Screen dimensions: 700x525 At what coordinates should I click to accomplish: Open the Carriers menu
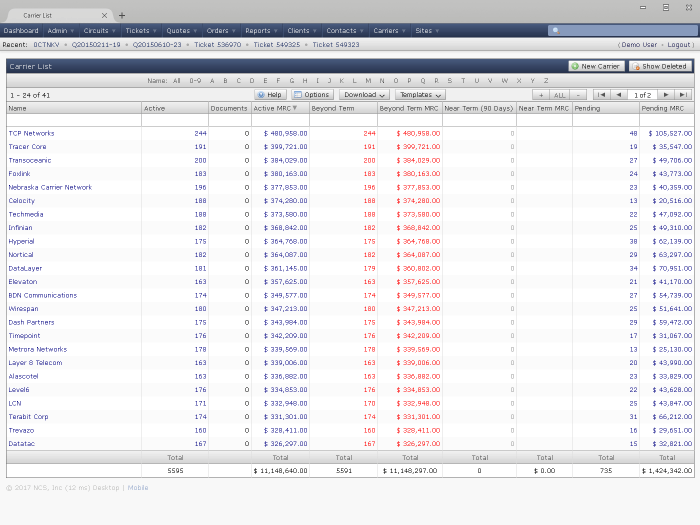388,31
